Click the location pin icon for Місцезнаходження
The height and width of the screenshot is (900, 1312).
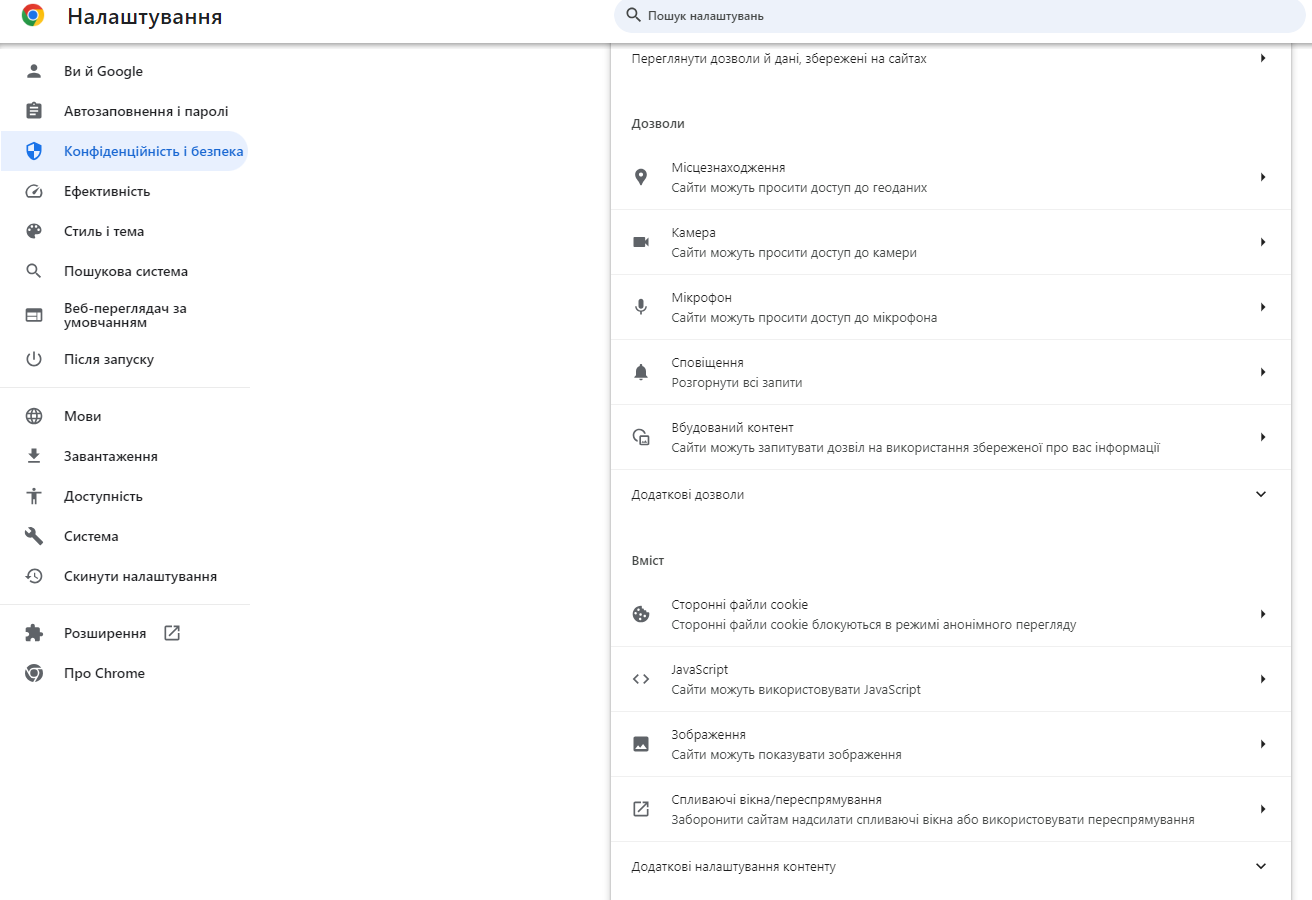pyautogui.click(x=641, y=177)
